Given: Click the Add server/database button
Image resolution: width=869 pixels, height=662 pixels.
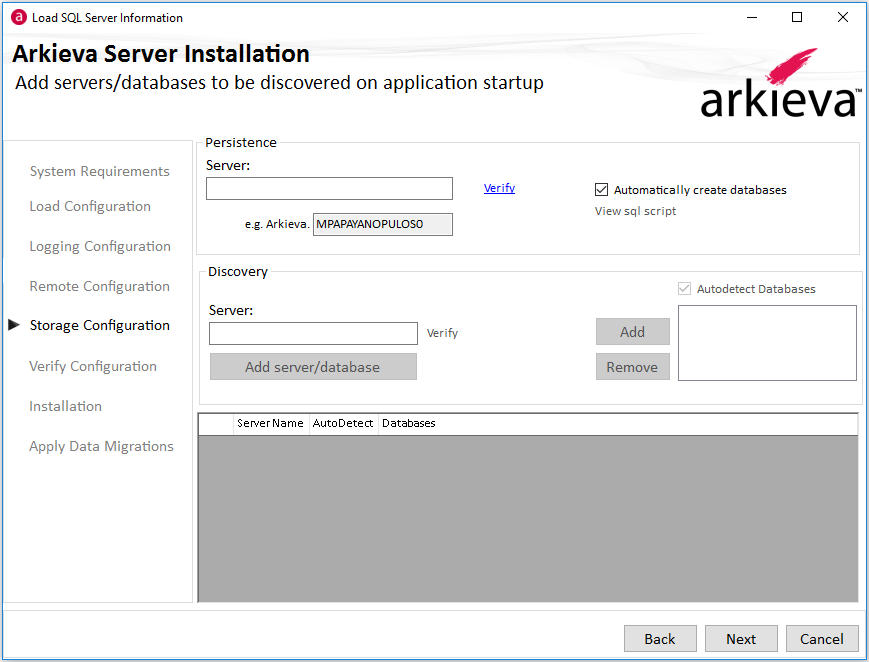Looking at the screenshot, I should point(313,366).
